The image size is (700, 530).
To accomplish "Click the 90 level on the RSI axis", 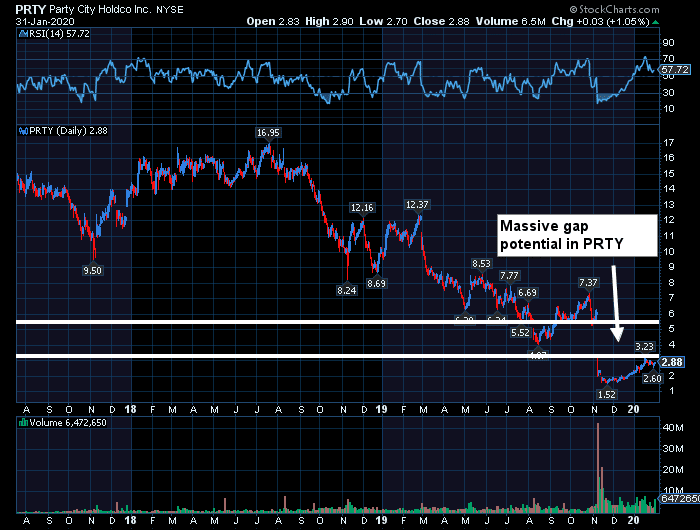I will click(x=668, y=43).
